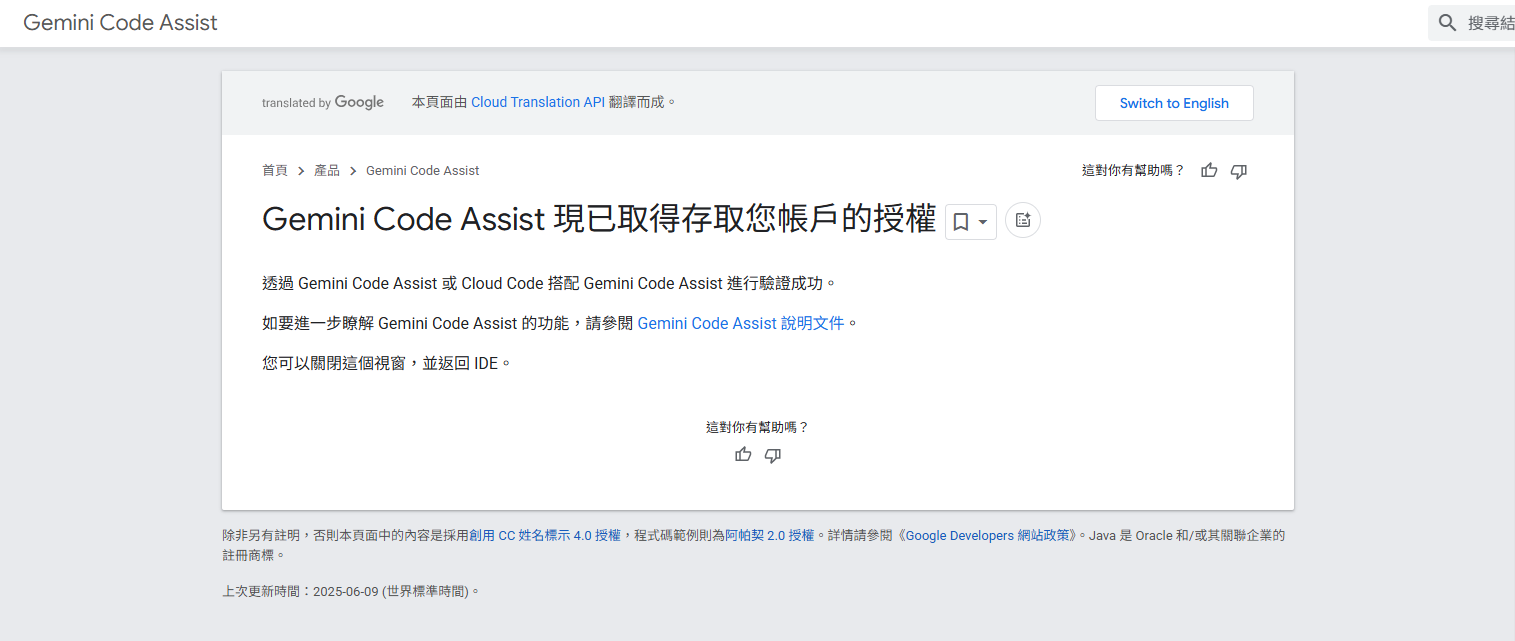Go to 首頁 breadcrumb
The width and height of the screenshot is (1515, 641).
(x=275, y=171)
